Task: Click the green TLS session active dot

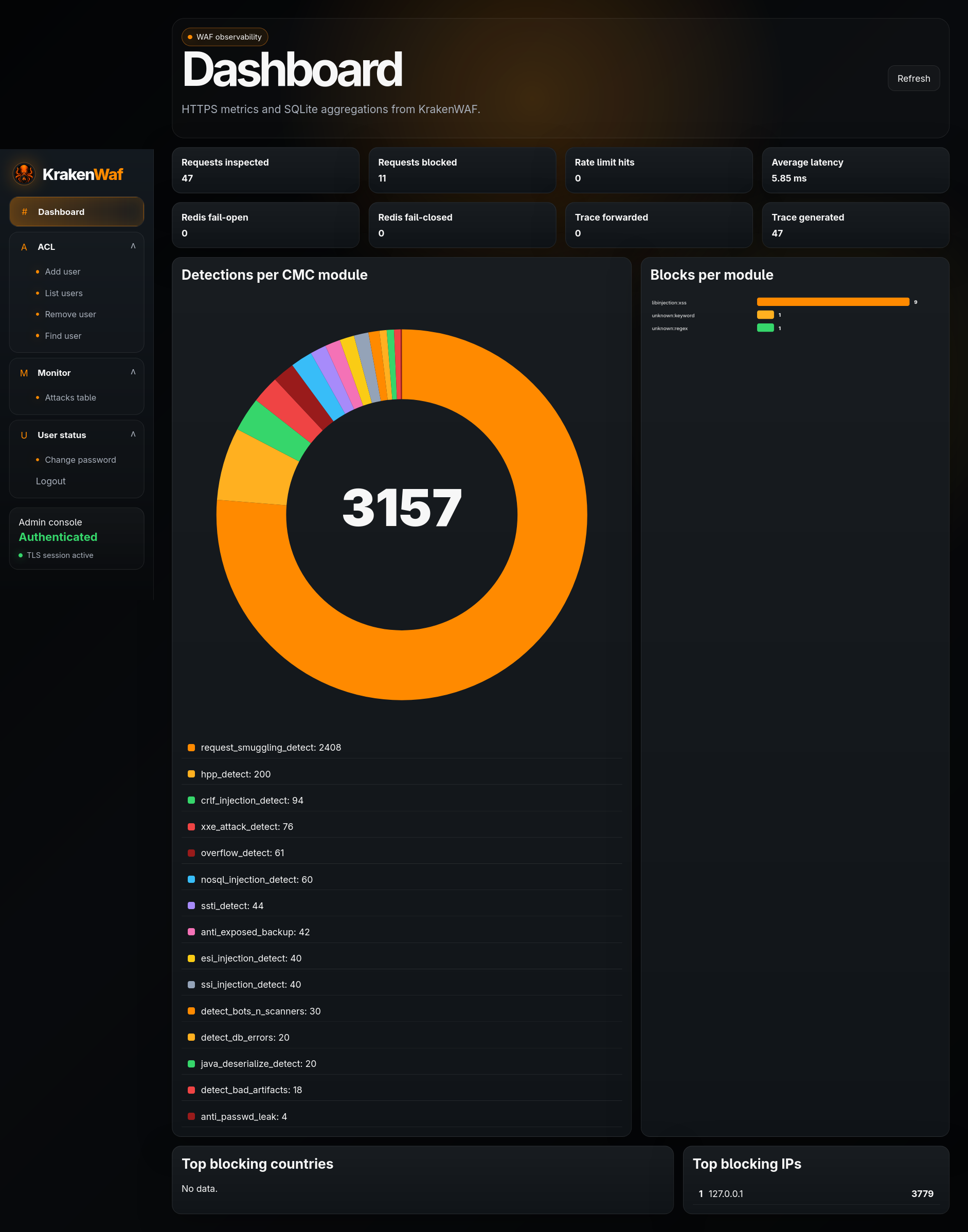Action: point(21,556)
